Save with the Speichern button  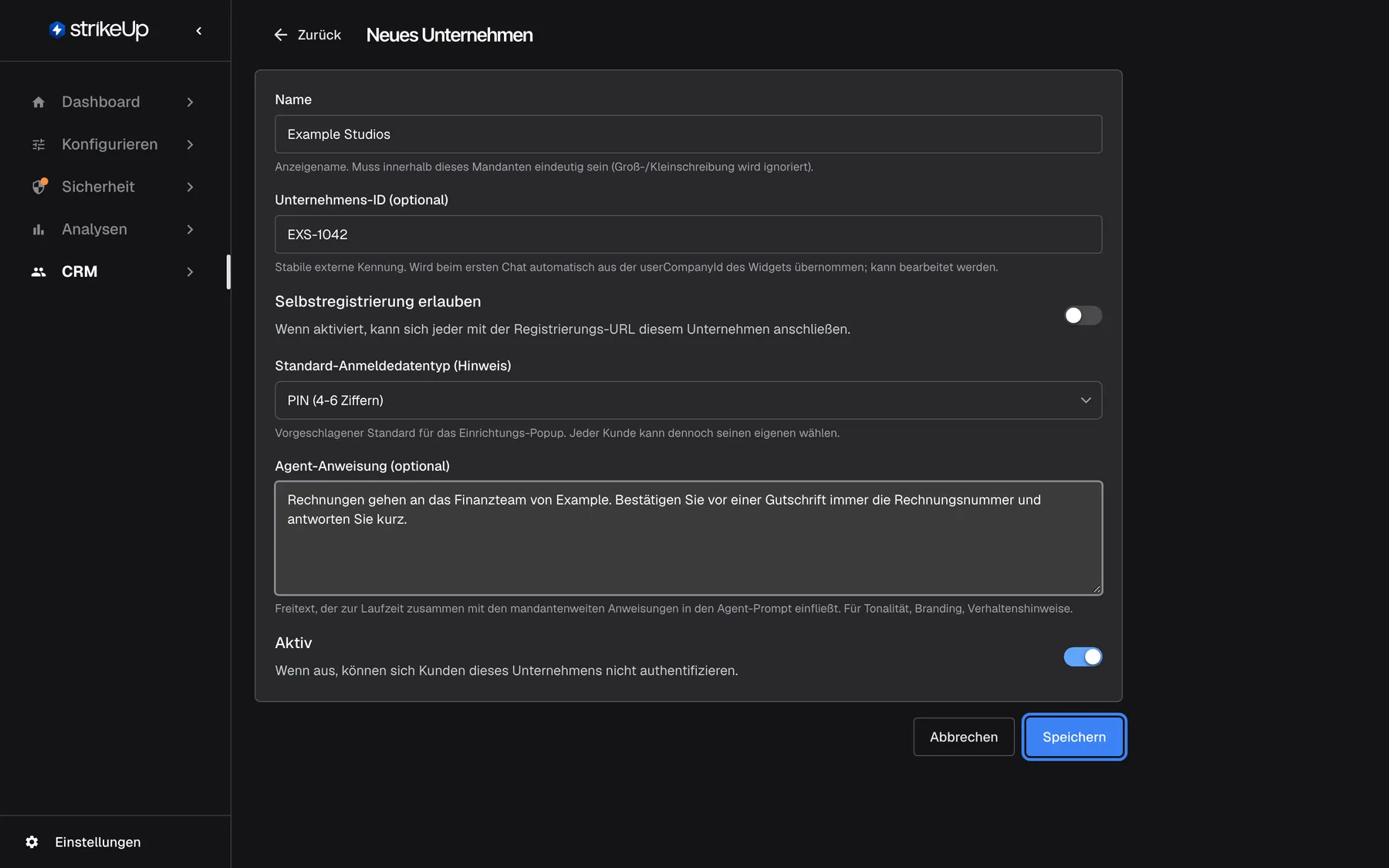click(x=1074, y=737)
